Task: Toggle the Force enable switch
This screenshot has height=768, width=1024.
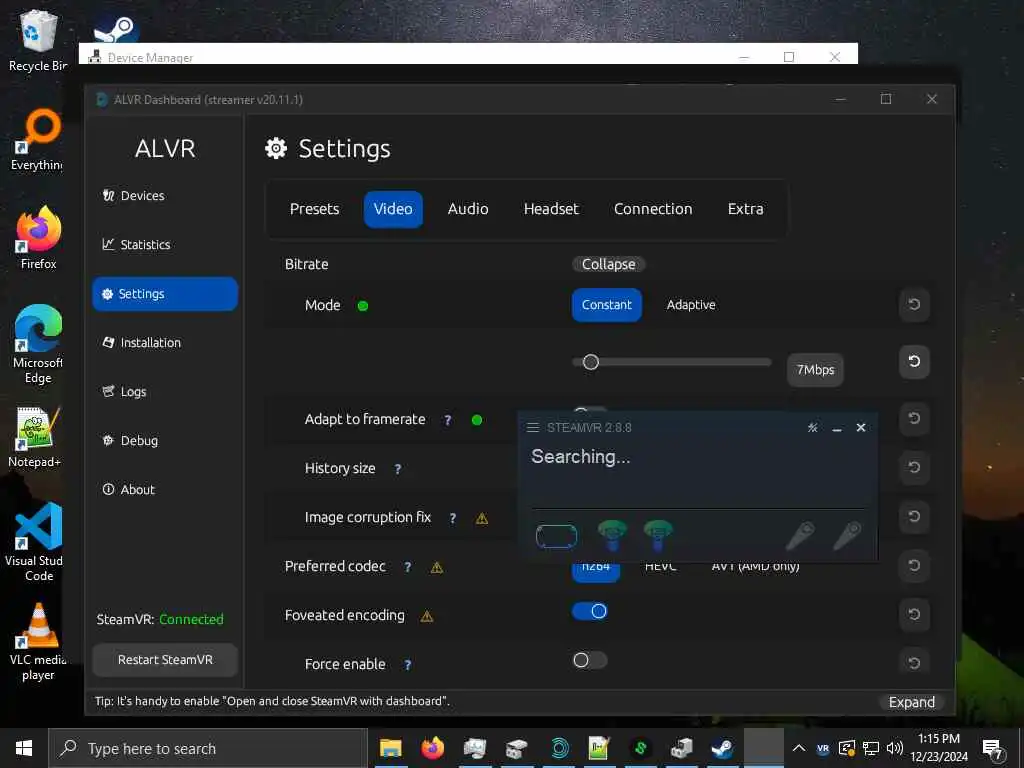Action: [x=590, y=660]
